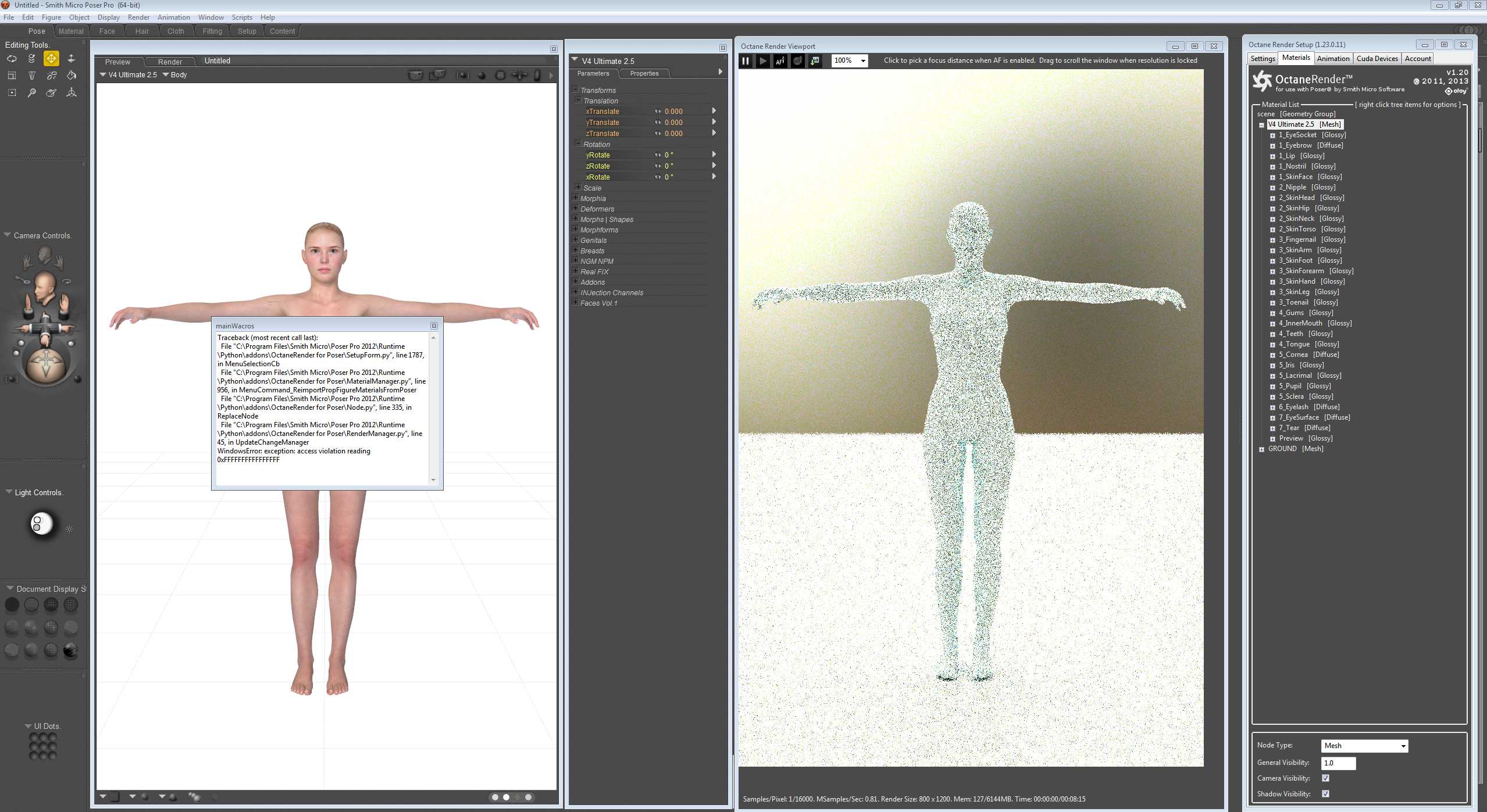Select the Translate In/Out tool
Viewport: 1487px width, 812px height.
[71, 59]
